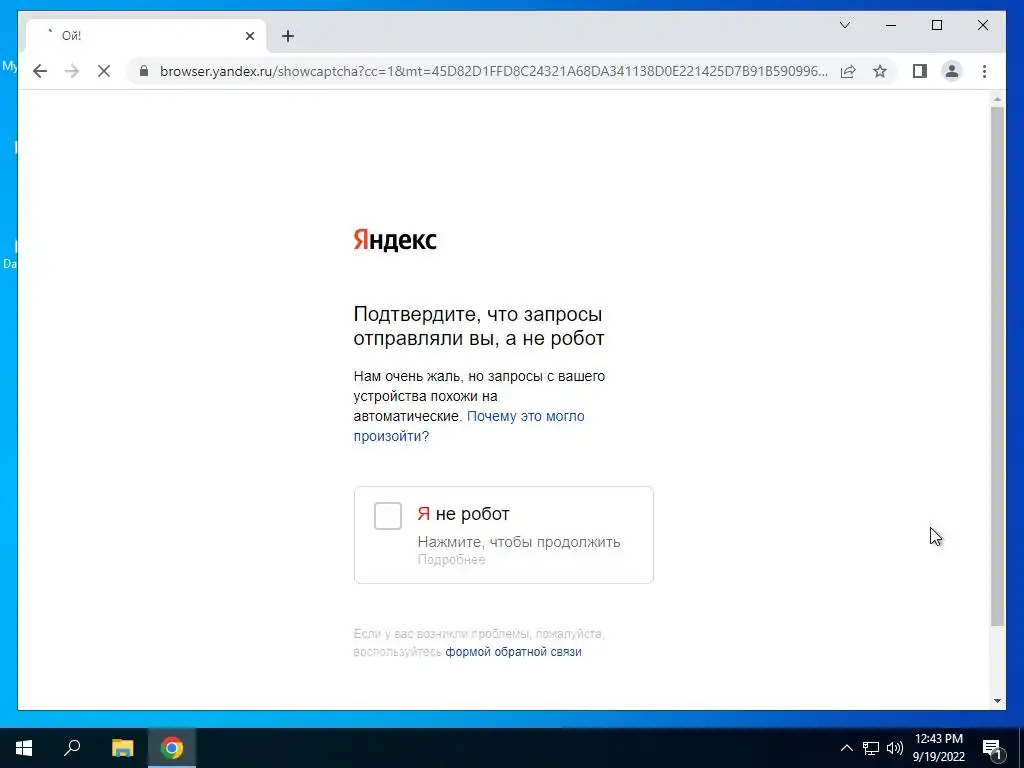The image size is (1024, 768).
Task: Click the scrollbar down arrow
Action: 997,701
